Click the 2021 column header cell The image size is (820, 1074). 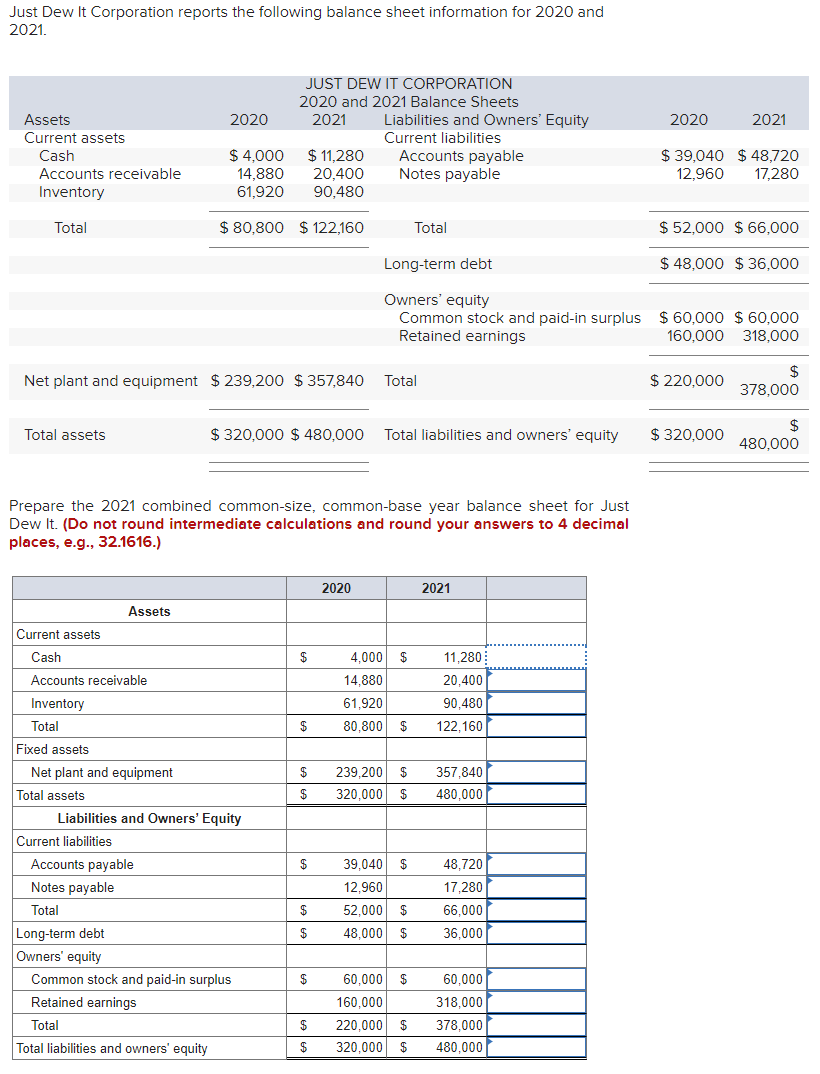pyautogui.click(x=436, y=588)
